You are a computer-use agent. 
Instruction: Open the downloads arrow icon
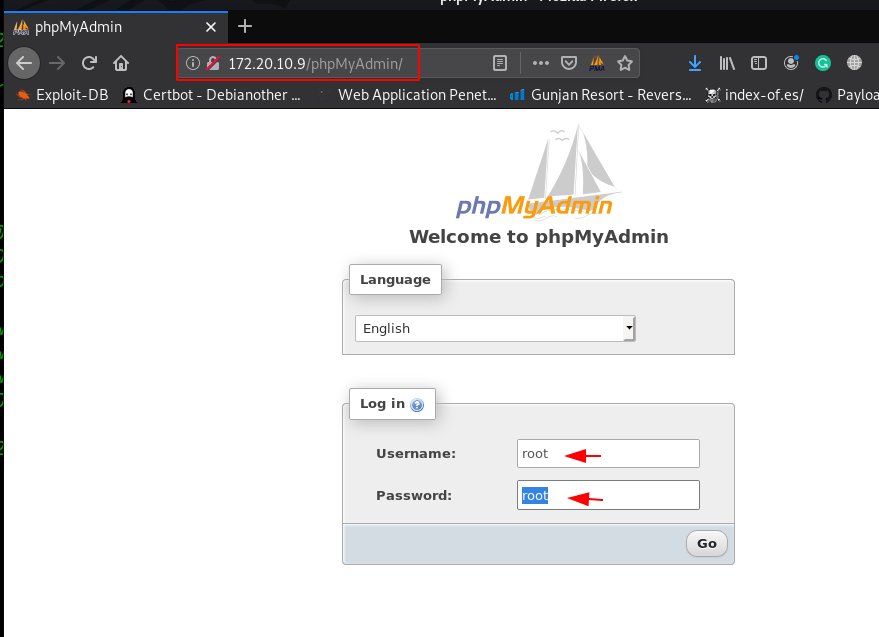(x=695, y=63)
